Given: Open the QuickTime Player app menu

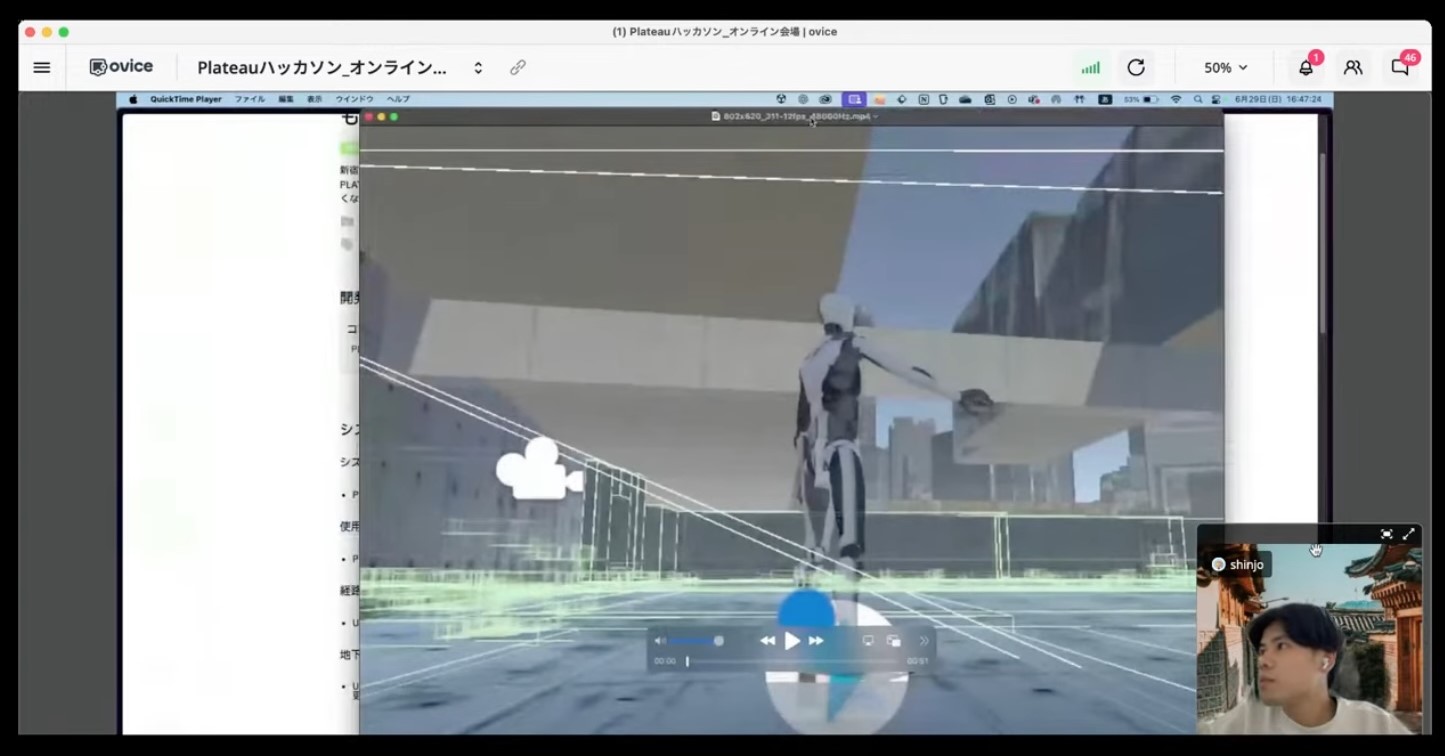Looking at the screenshot, I should click(x=186, y=99).
